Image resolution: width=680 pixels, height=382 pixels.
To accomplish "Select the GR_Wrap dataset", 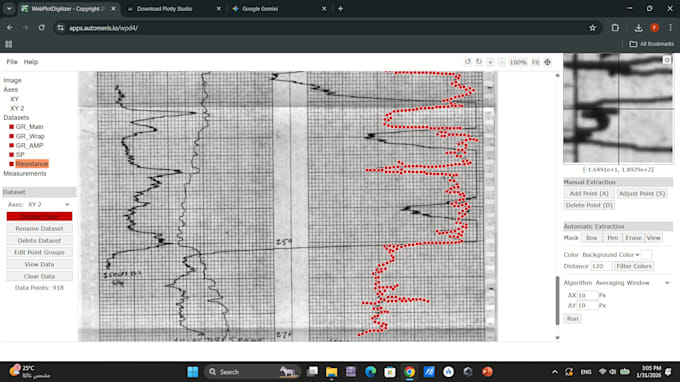I will [30, 136].
